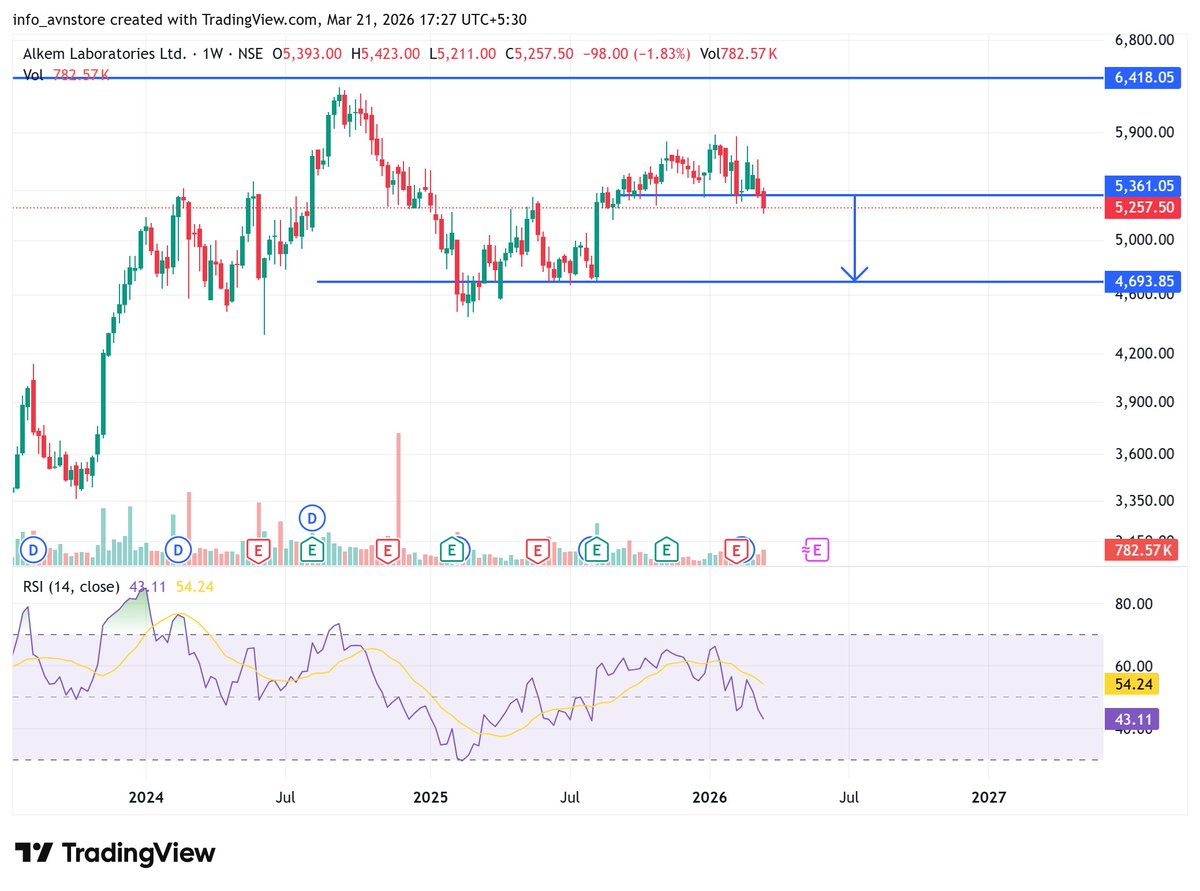The image size is (1200, 891).
Task: Open the red earnings E marker in late 2024
Action: 387,549
